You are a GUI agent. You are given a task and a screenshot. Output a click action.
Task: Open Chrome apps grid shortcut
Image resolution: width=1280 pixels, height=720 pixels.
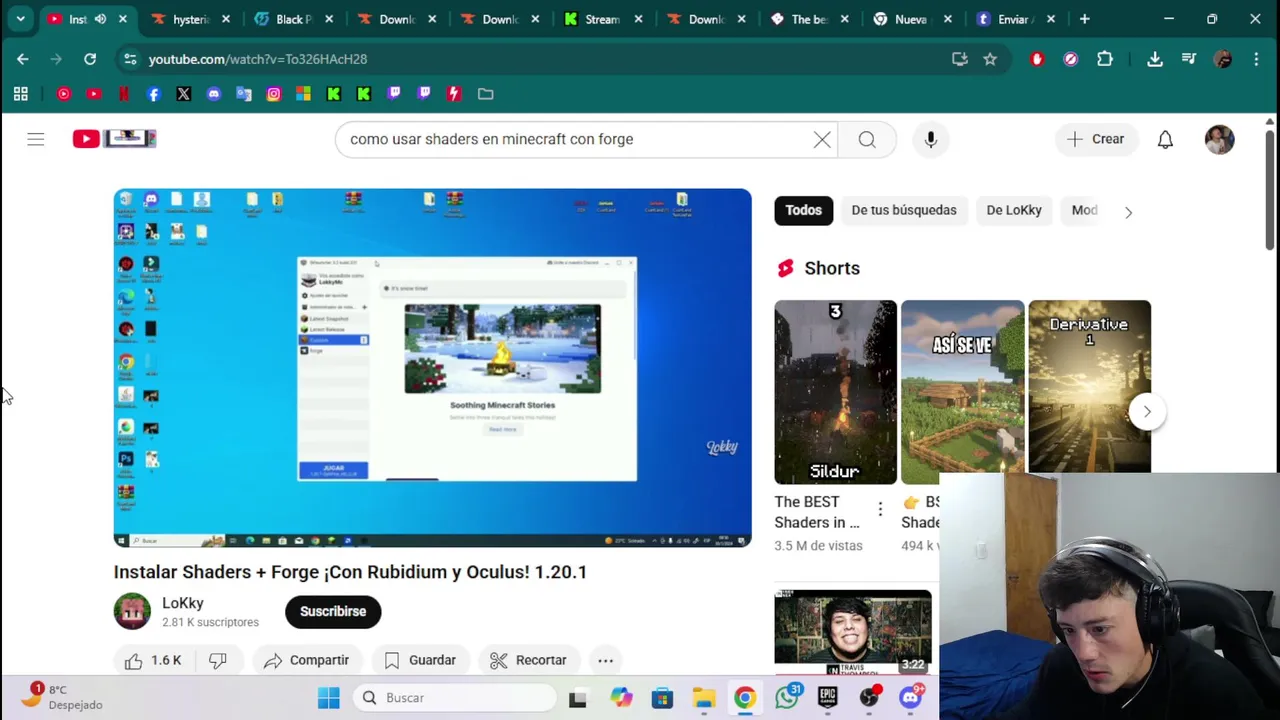(x=20, y=94)
